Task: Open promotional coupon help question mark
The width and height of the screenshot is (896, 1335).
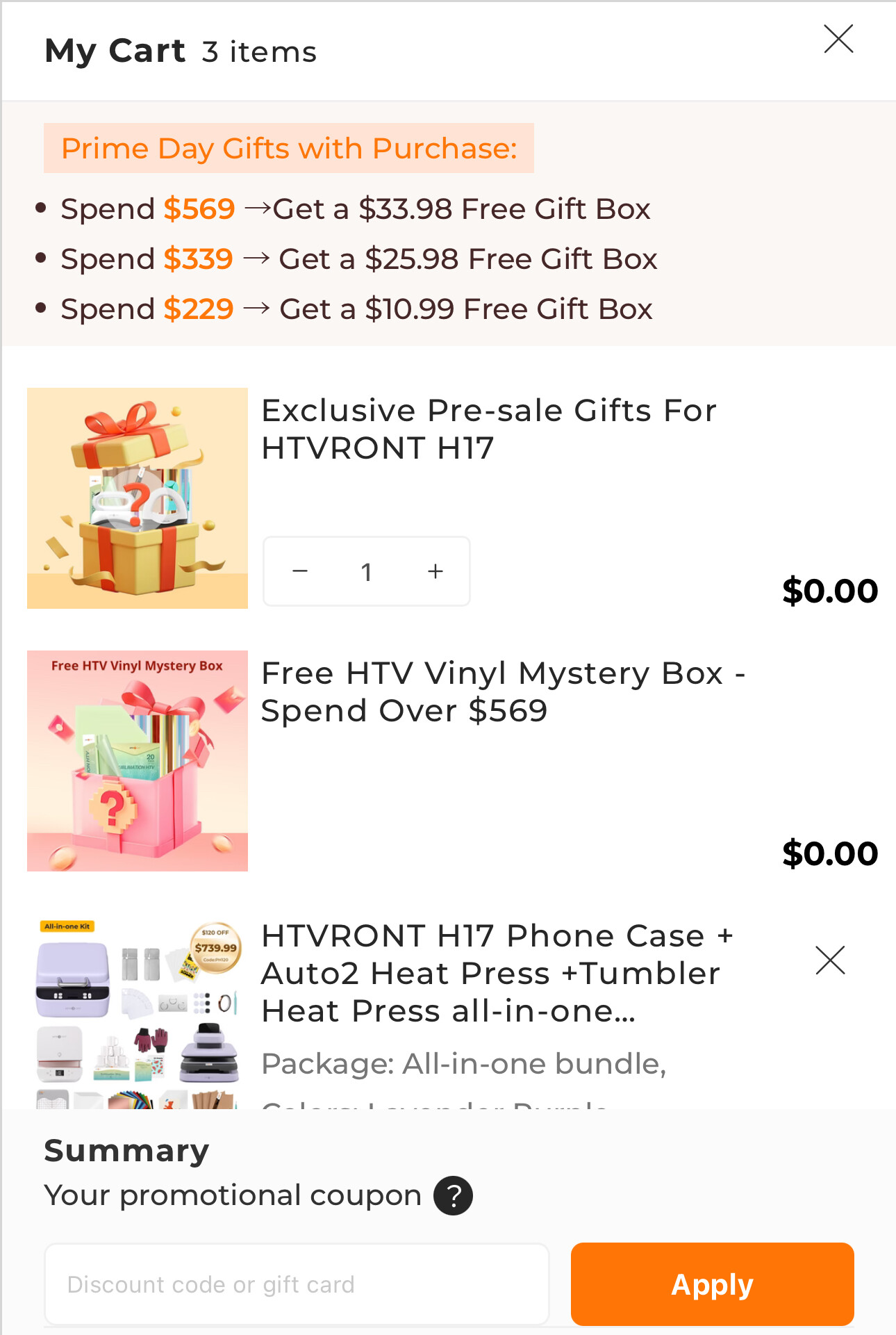Action: click(453, 1195)
